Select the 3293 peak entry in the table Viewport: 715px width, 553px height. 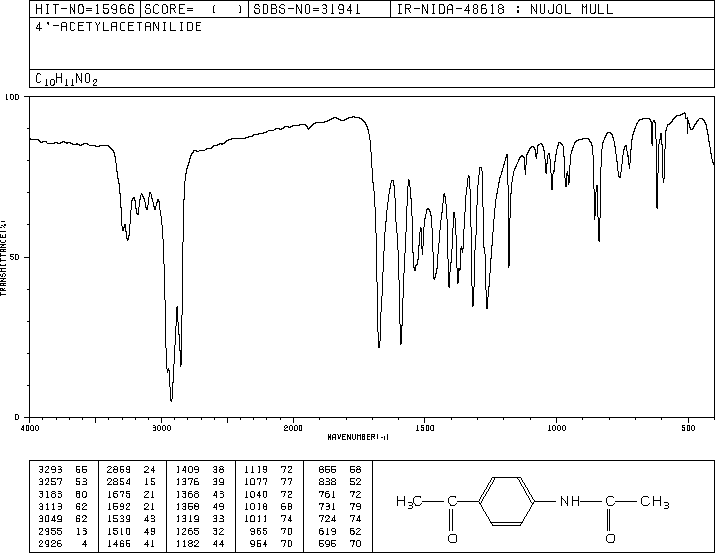click(63, 470)
